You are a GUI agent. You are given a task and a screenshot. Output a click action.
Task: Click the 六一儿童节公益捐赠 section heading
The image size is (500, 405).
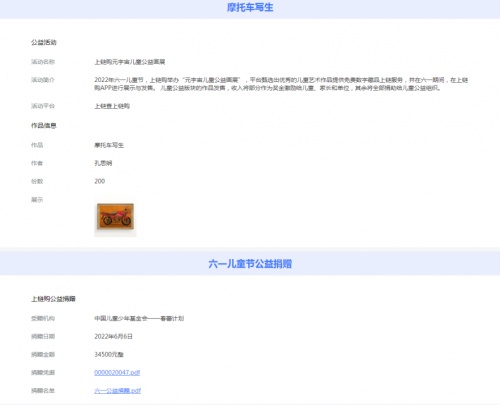click(250, 264)
